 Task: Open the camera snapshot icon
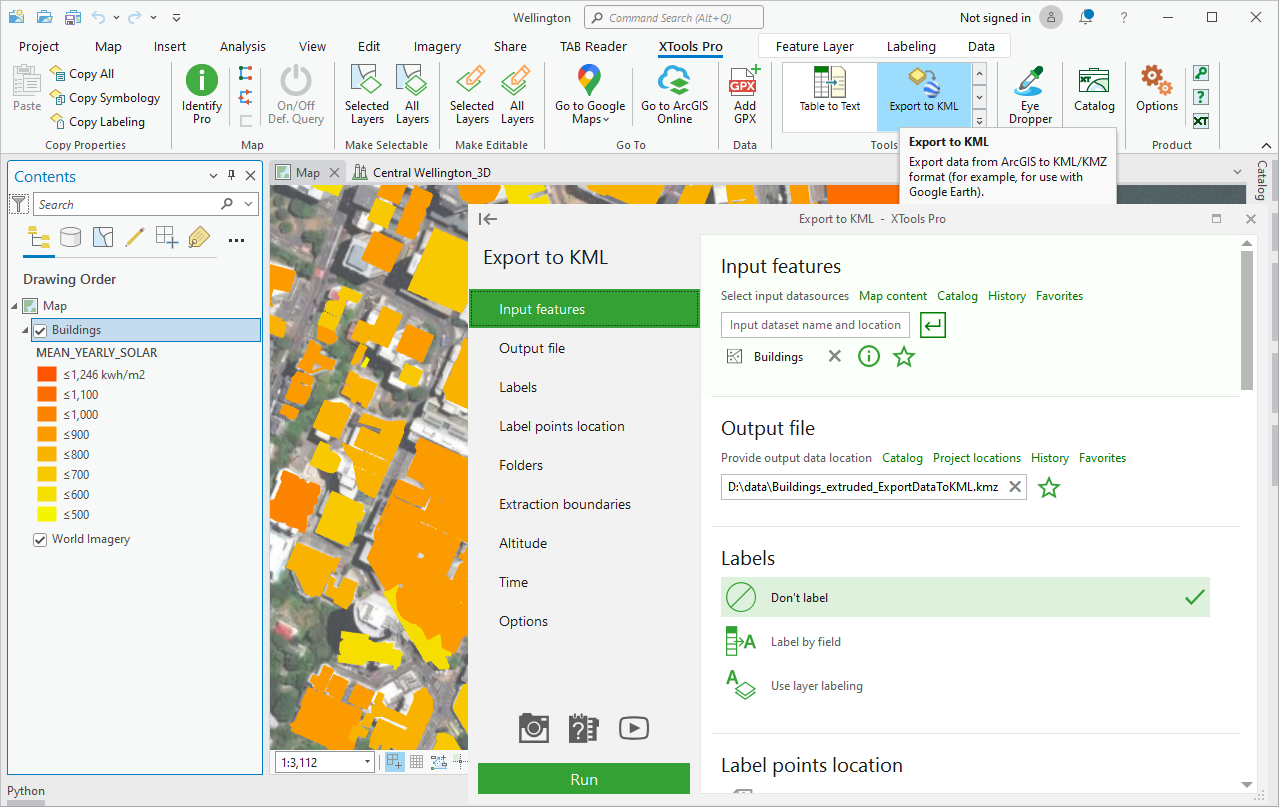pos(534,728)
